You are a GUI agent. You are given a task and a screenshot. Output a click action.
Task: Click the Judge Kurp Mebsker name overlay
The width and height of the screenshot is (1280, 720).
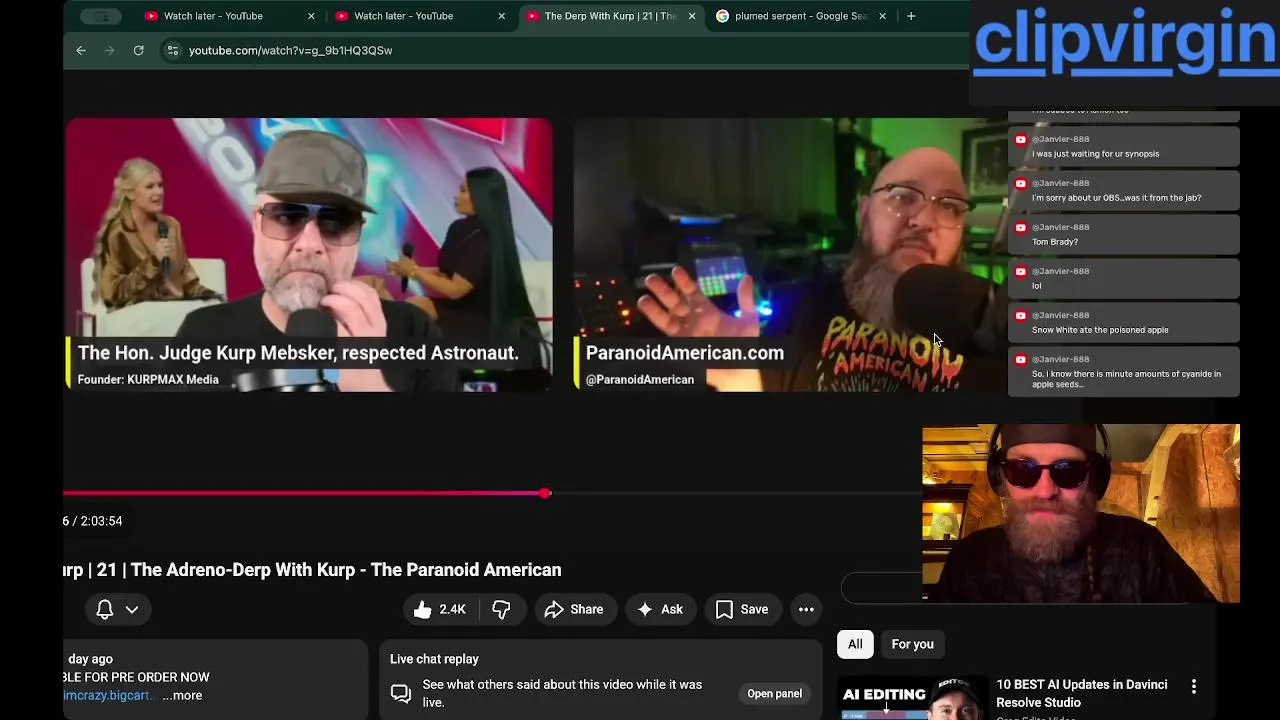tap(298, 353)
